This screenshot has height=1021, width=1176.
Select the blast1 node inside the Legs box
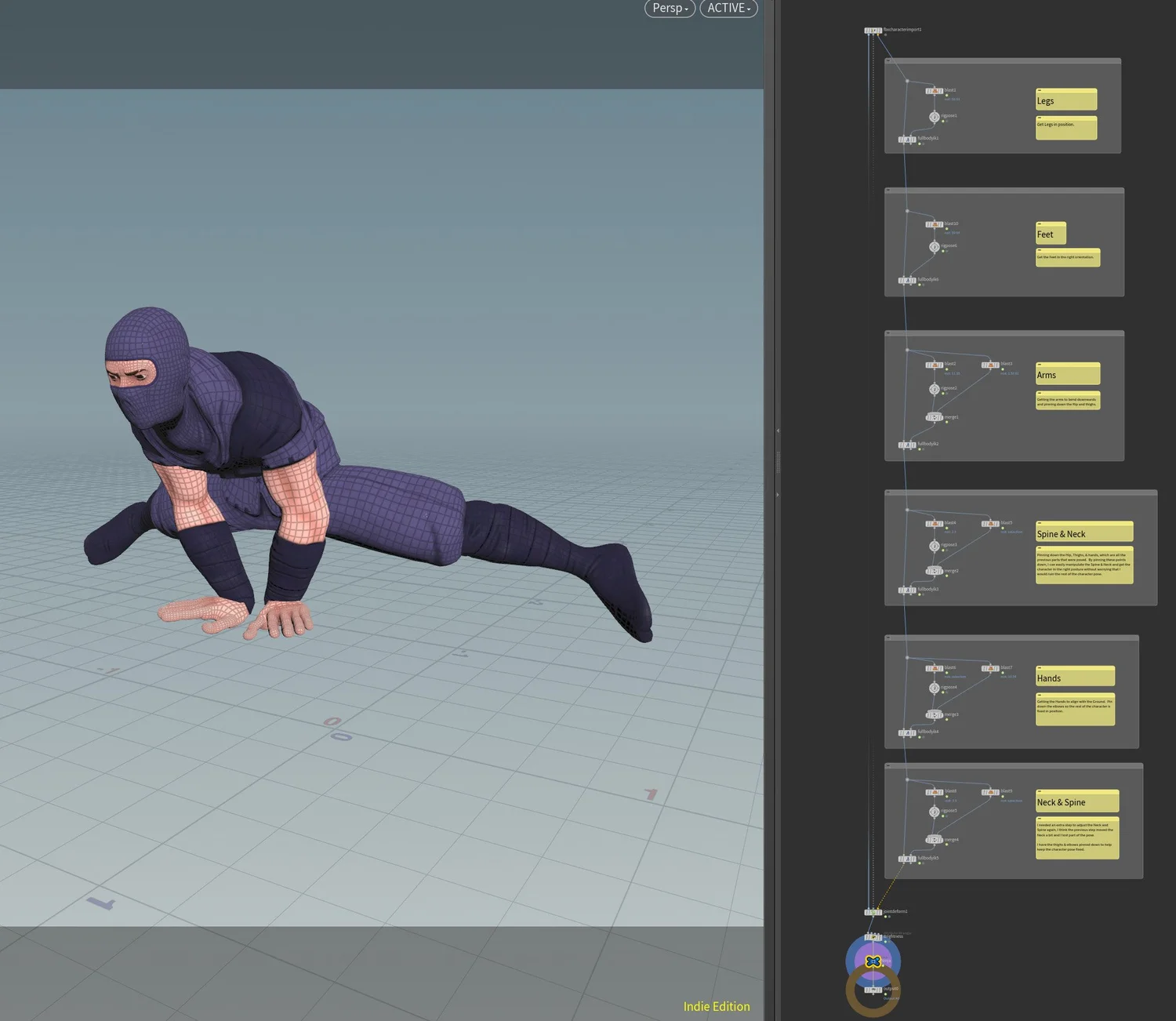click(935, 91)
